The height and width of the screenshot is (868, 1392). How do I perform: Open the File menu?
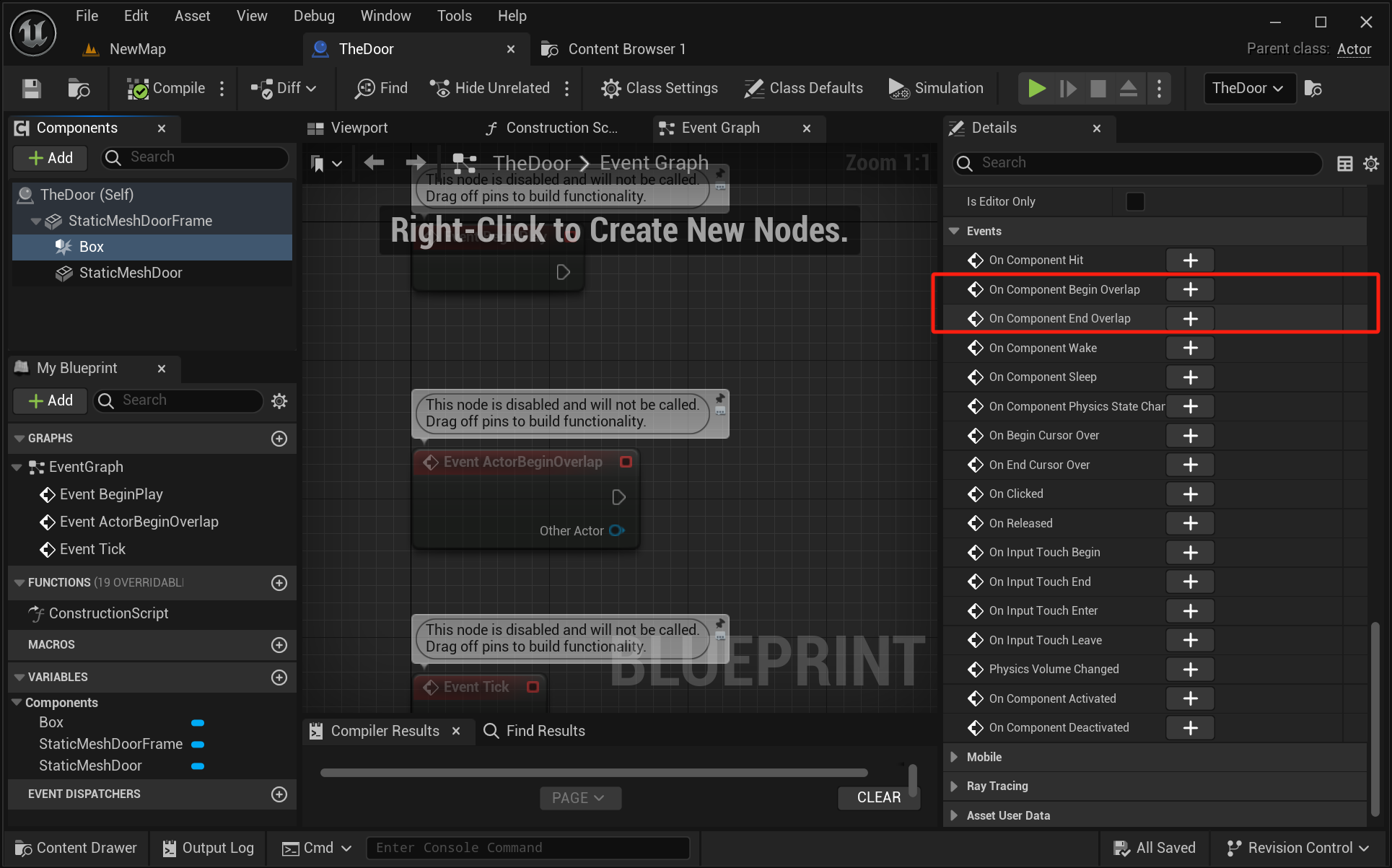87,16
